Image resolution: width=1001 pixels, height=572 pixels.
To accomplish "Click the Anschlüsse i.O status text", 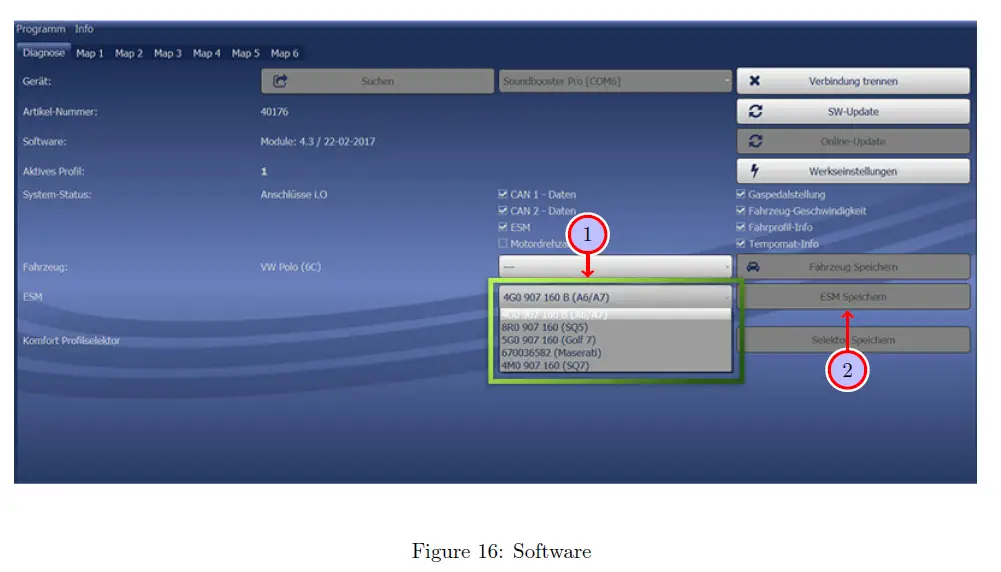I will tap(294, 195).
